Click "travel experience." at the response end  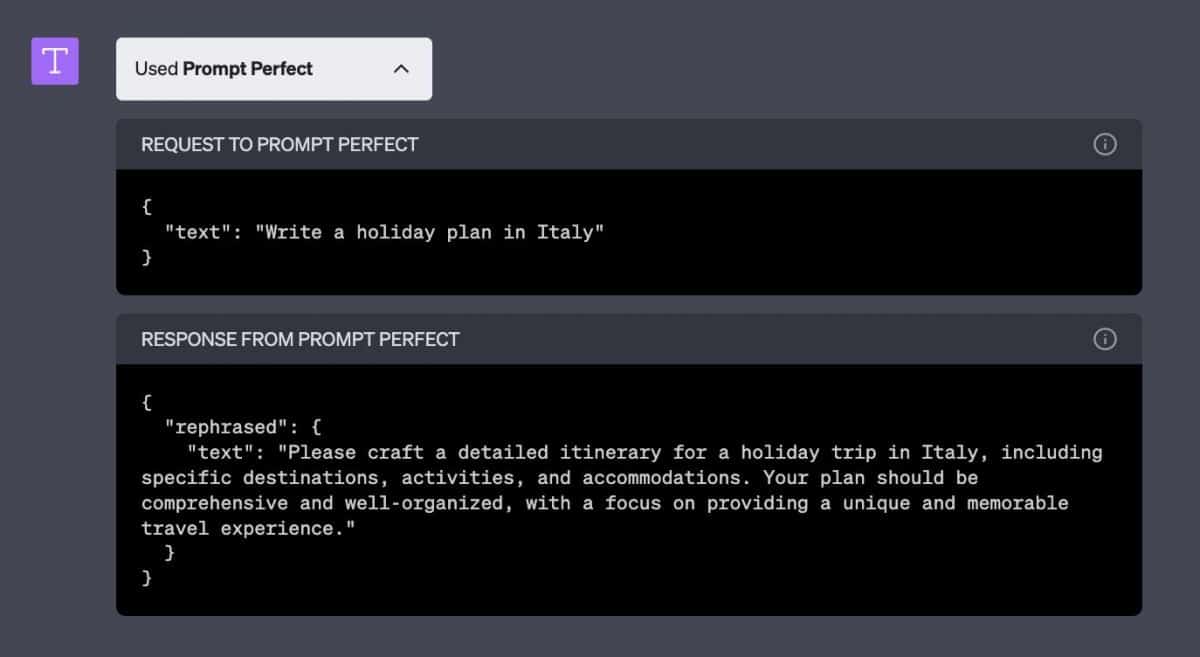[249, 528]
